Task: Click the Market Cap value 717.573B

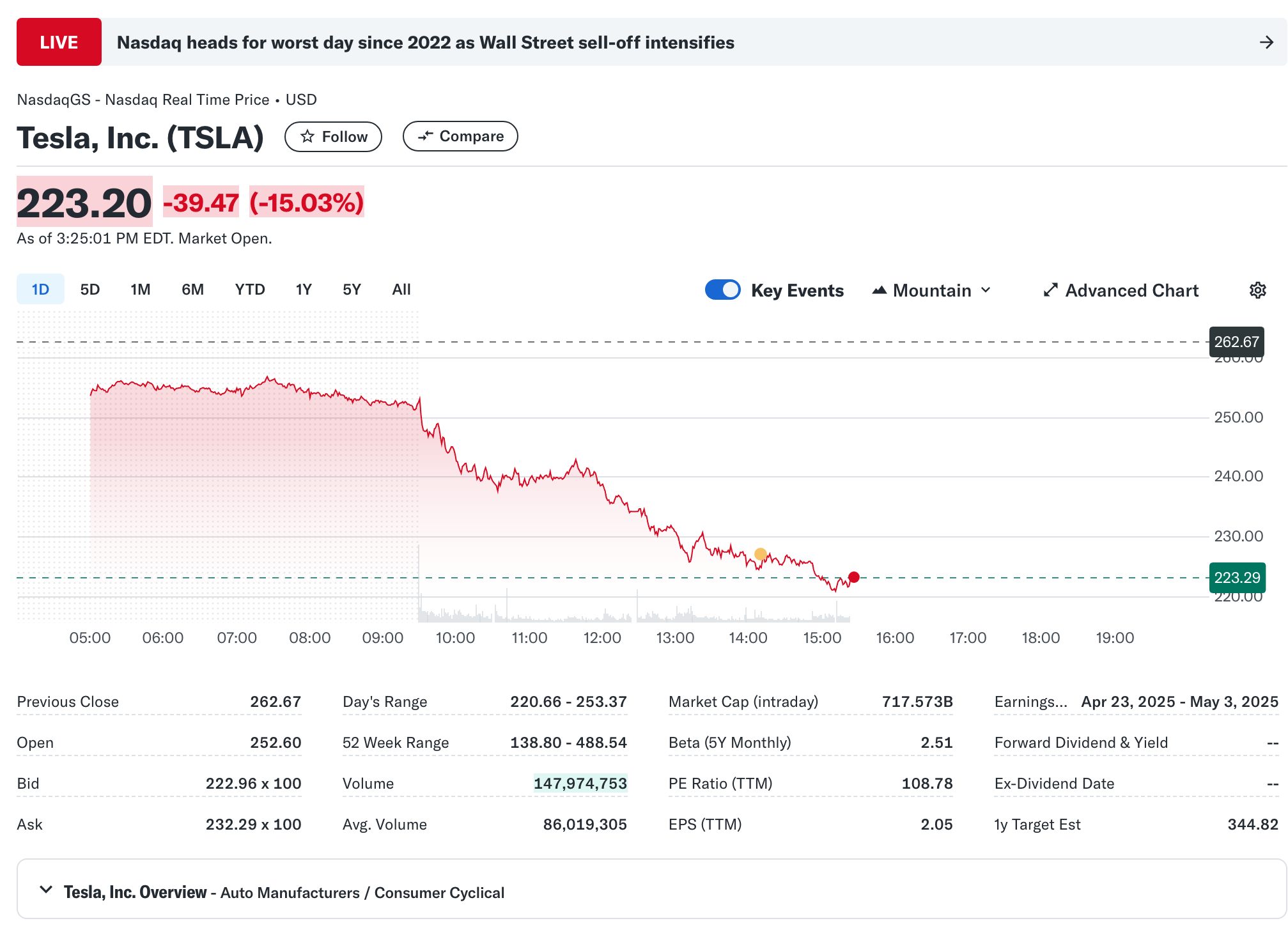Action: click(x=917, y=702)
